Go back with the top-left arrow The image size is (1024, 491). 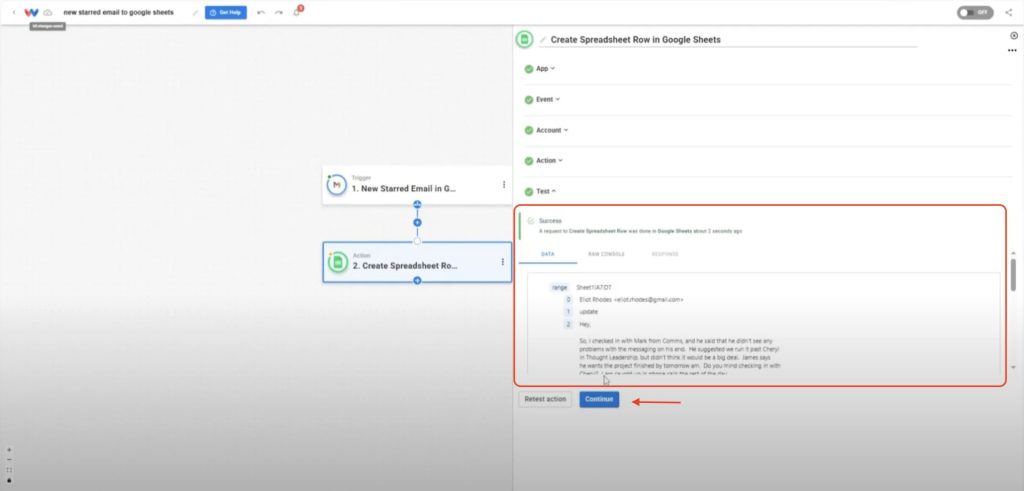point(14,12)
